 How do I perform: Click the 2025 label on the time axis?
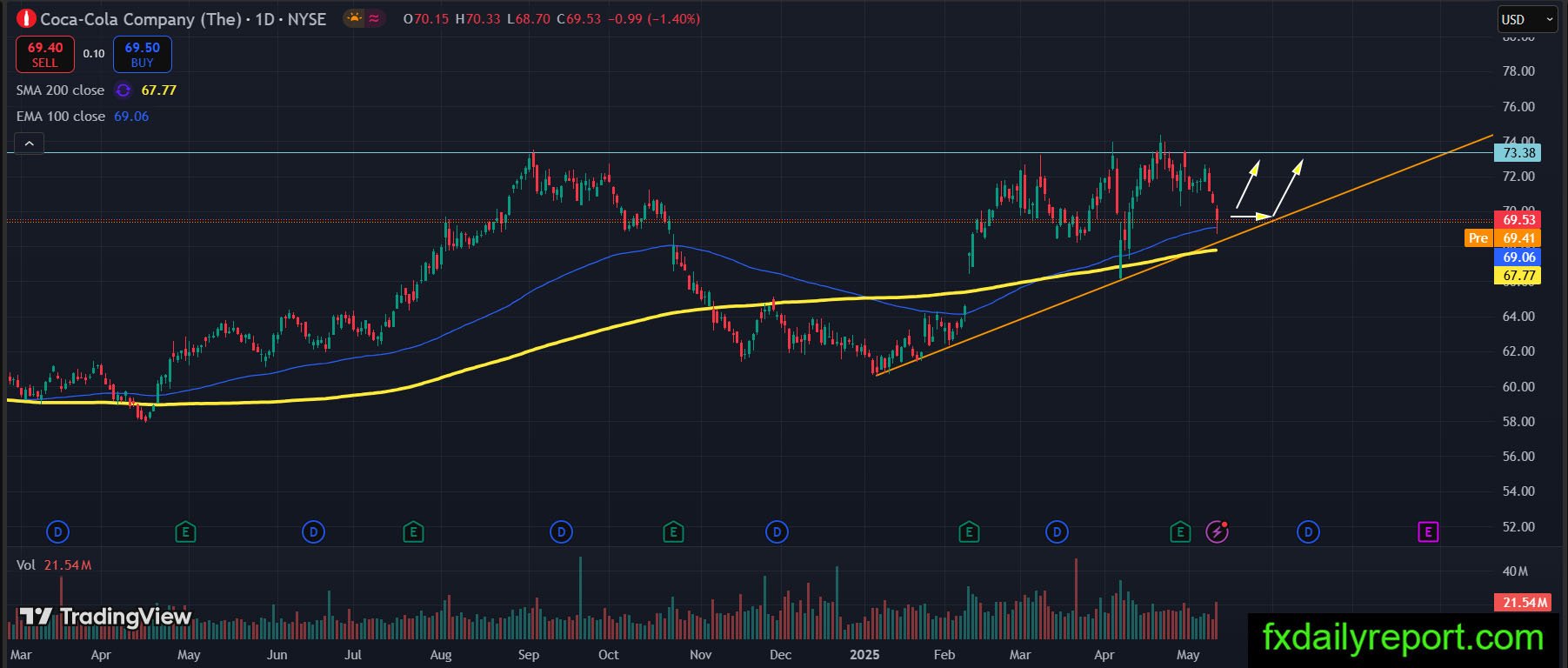864,655
